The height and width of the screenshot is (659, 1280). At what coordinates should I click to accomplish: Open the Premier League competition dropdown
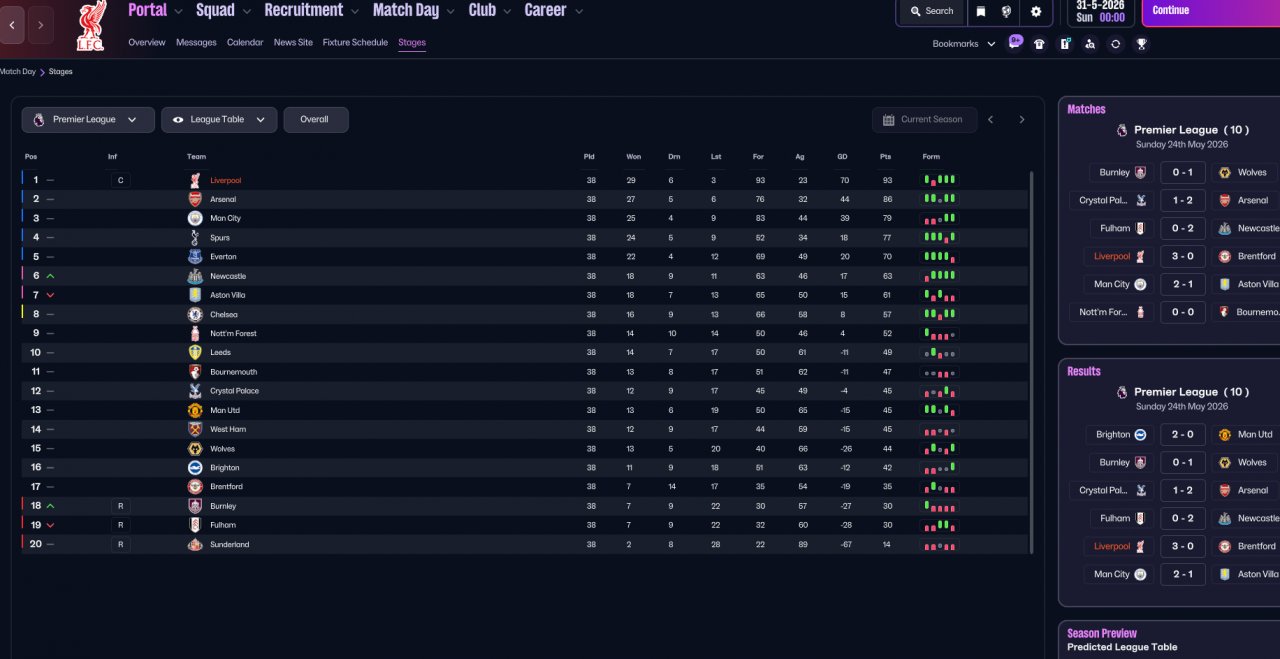point(88,120)
